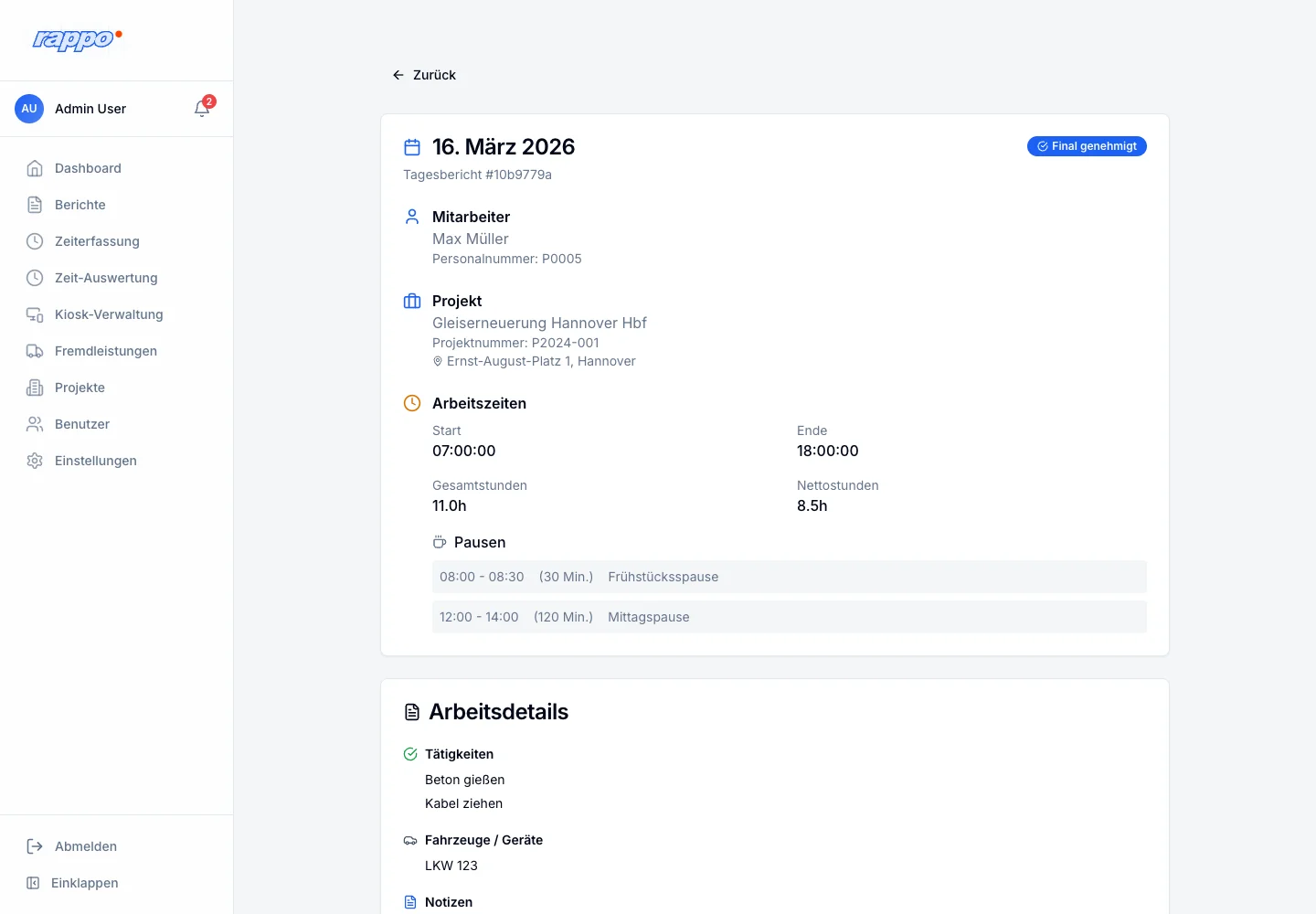1316x914 pixels.
Task: Go back with the Zurück link
Action: click(x=424, y=75)
